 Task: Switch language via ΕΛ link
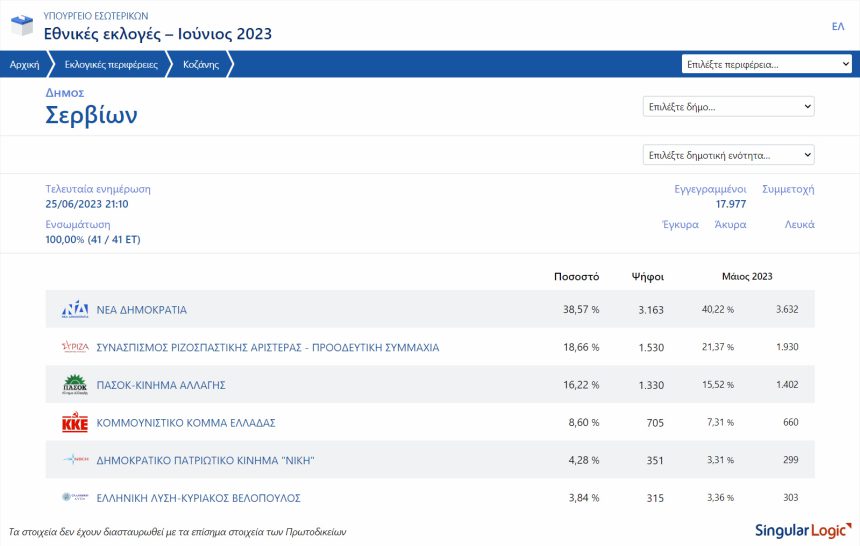point(838,26)
